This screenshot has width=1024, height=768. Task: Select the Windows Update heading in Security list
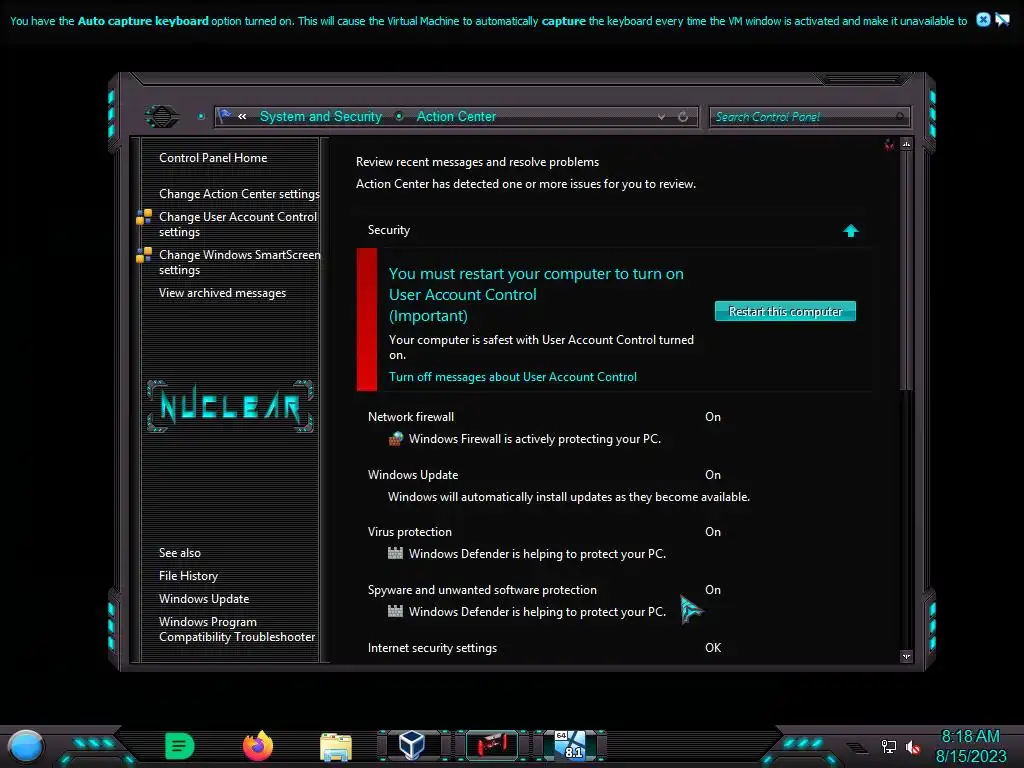413,475
